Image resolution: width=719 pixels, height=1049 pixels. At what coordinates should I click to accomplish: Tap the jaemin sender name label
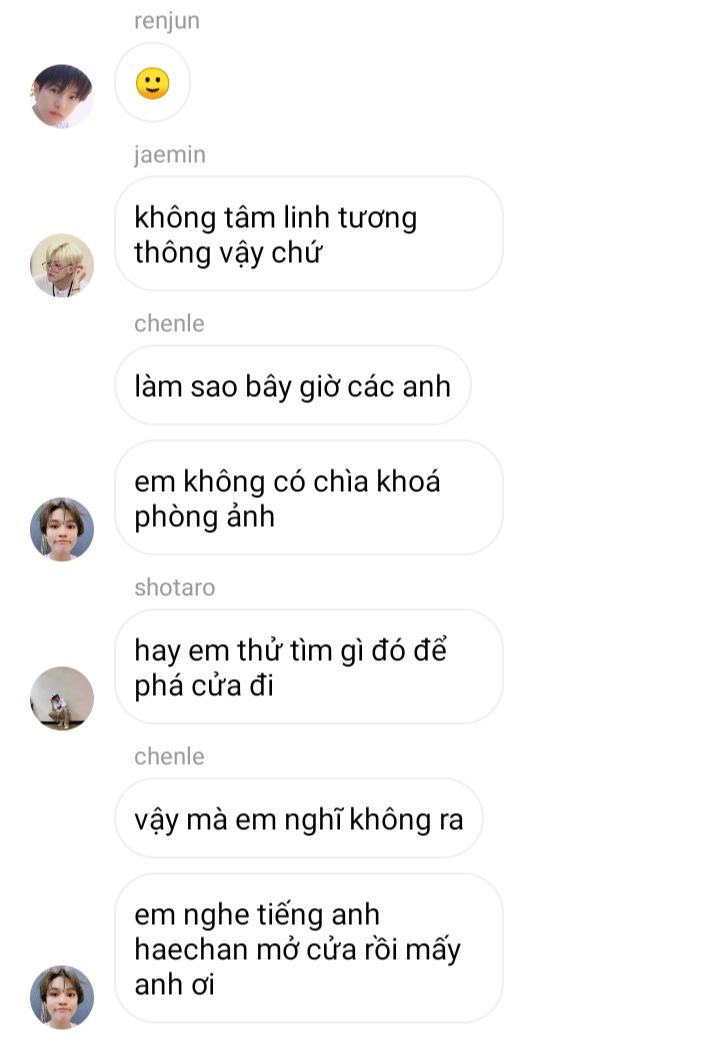[x=170, y=155]
